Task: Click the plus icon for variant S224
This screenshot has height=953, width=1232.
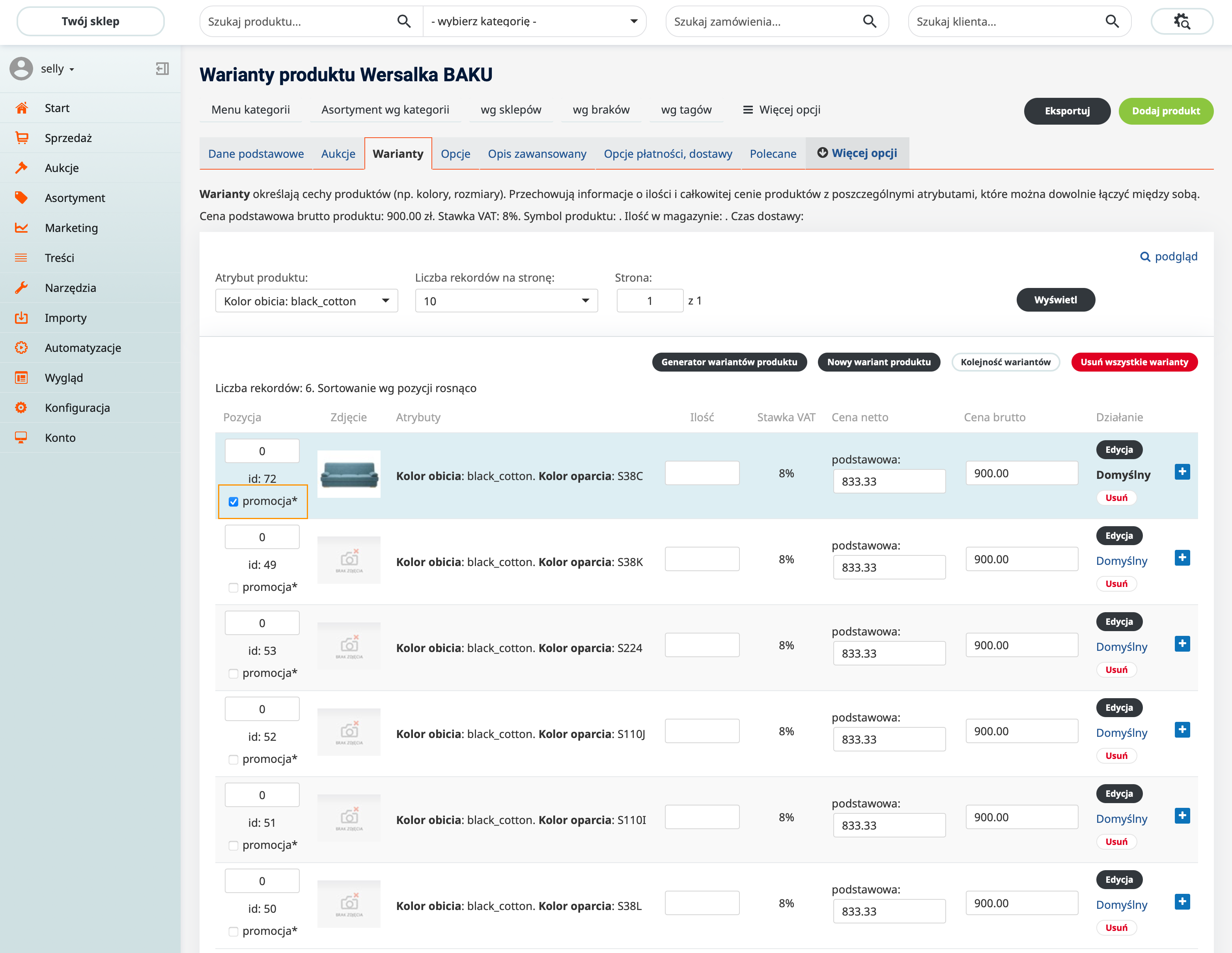Action: click(1182, 644)
